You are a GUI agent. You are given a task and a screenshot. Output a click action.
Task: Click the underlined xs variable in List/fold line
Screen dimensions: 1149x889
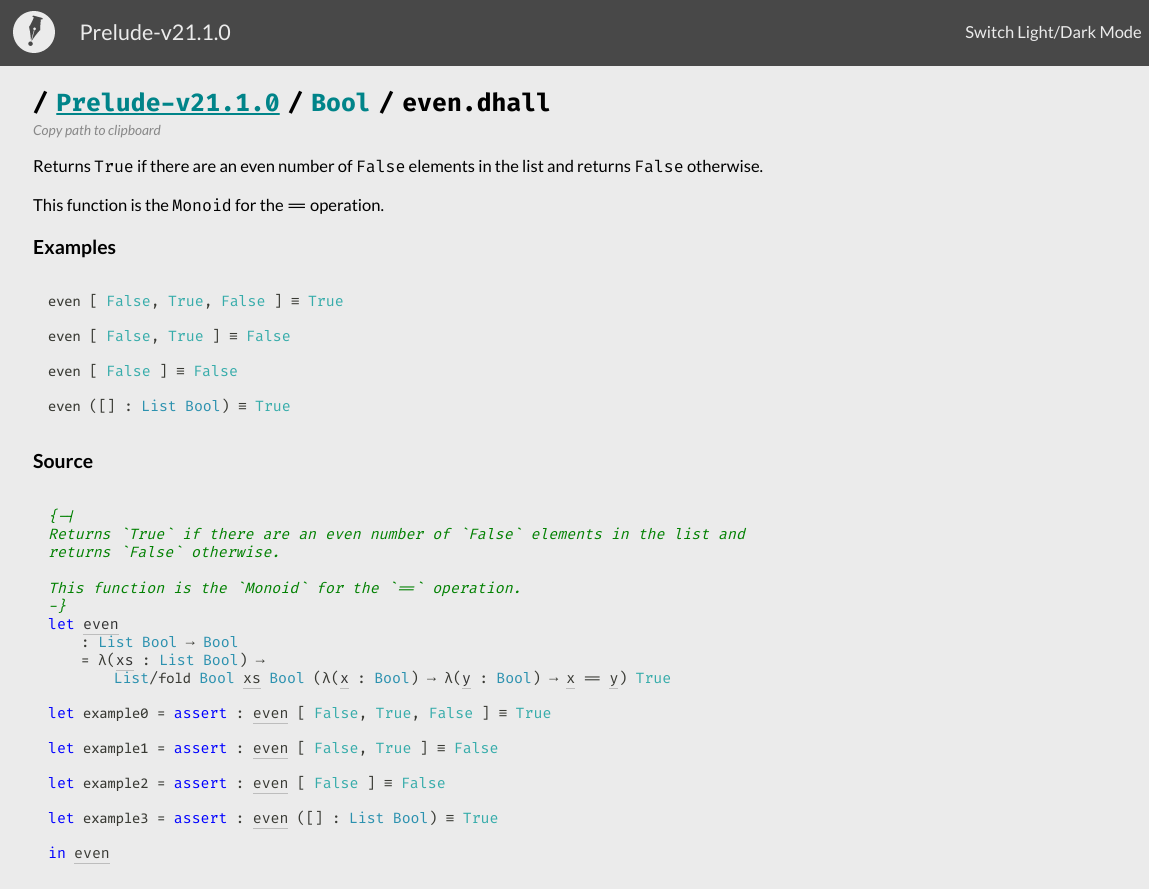pos(251,679)
